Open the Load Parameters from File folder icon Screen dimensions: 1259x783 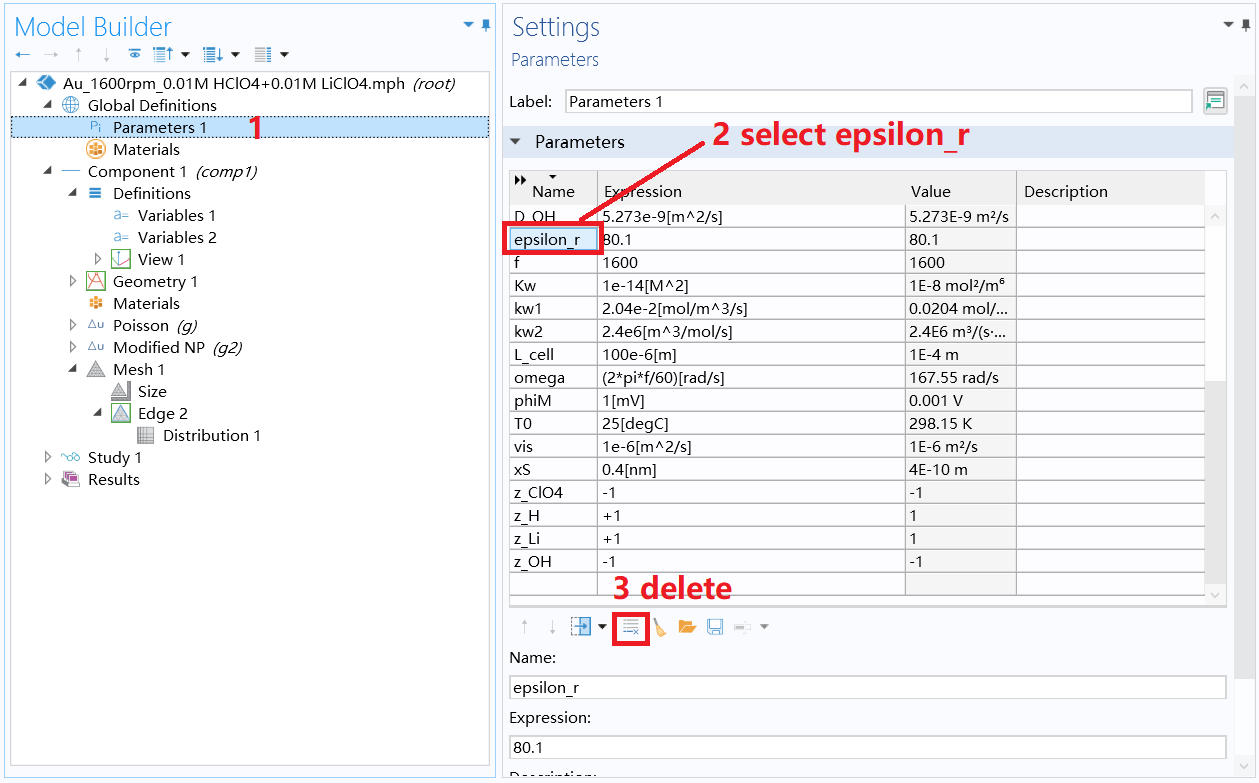[687, 627]
